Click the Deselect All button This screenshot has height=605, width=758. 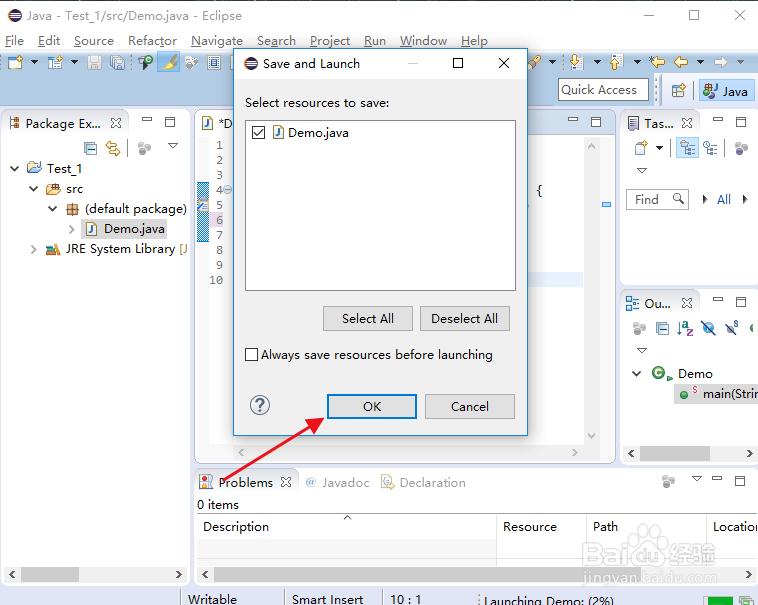point(465,318)
